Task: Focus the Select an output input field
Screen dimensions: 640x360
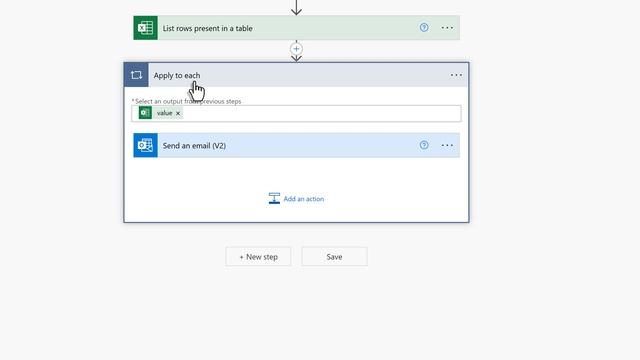Action: coord(296,113)
